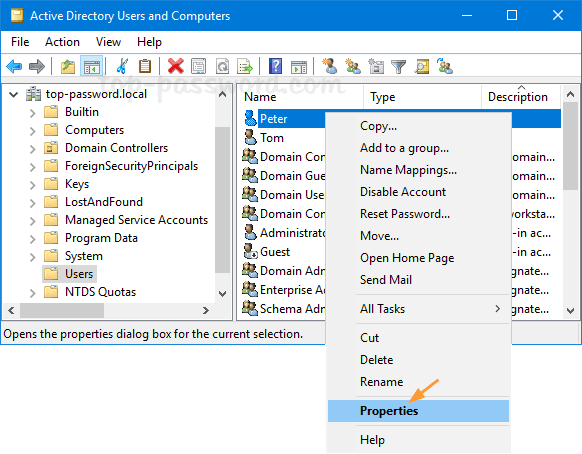
Task: Choose Name Mappings... from context menu
Action: 418,170
